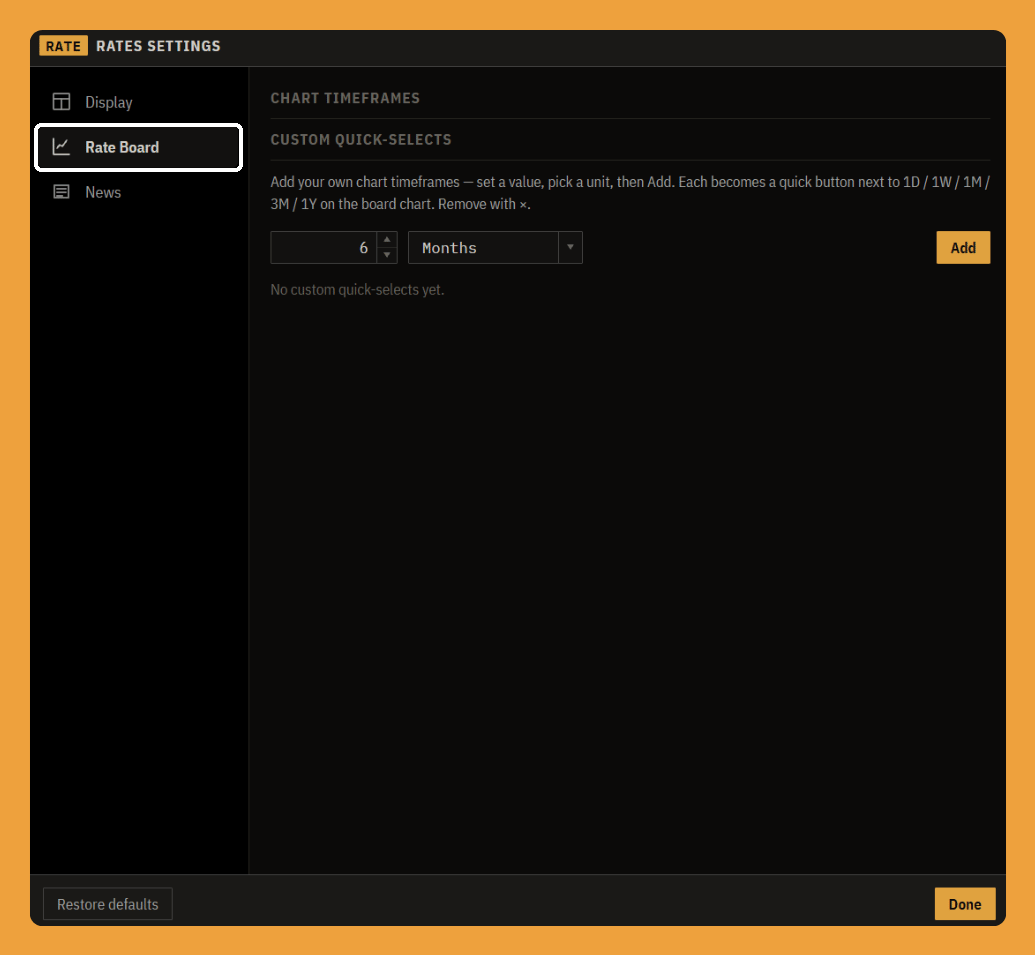Add the custom quick-select timeframe
Viewport: 1035px width, 955px height.
[963, 247]
